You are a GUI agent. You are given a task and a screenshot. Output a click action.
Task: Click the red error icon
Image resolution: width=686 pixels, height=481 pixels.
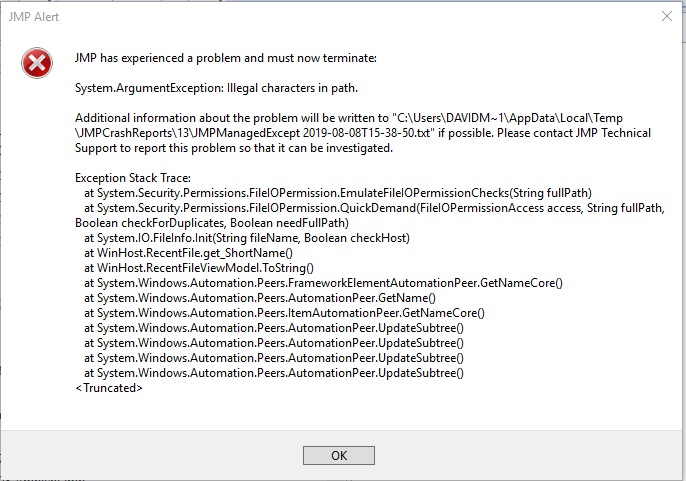tap(37, 63)
